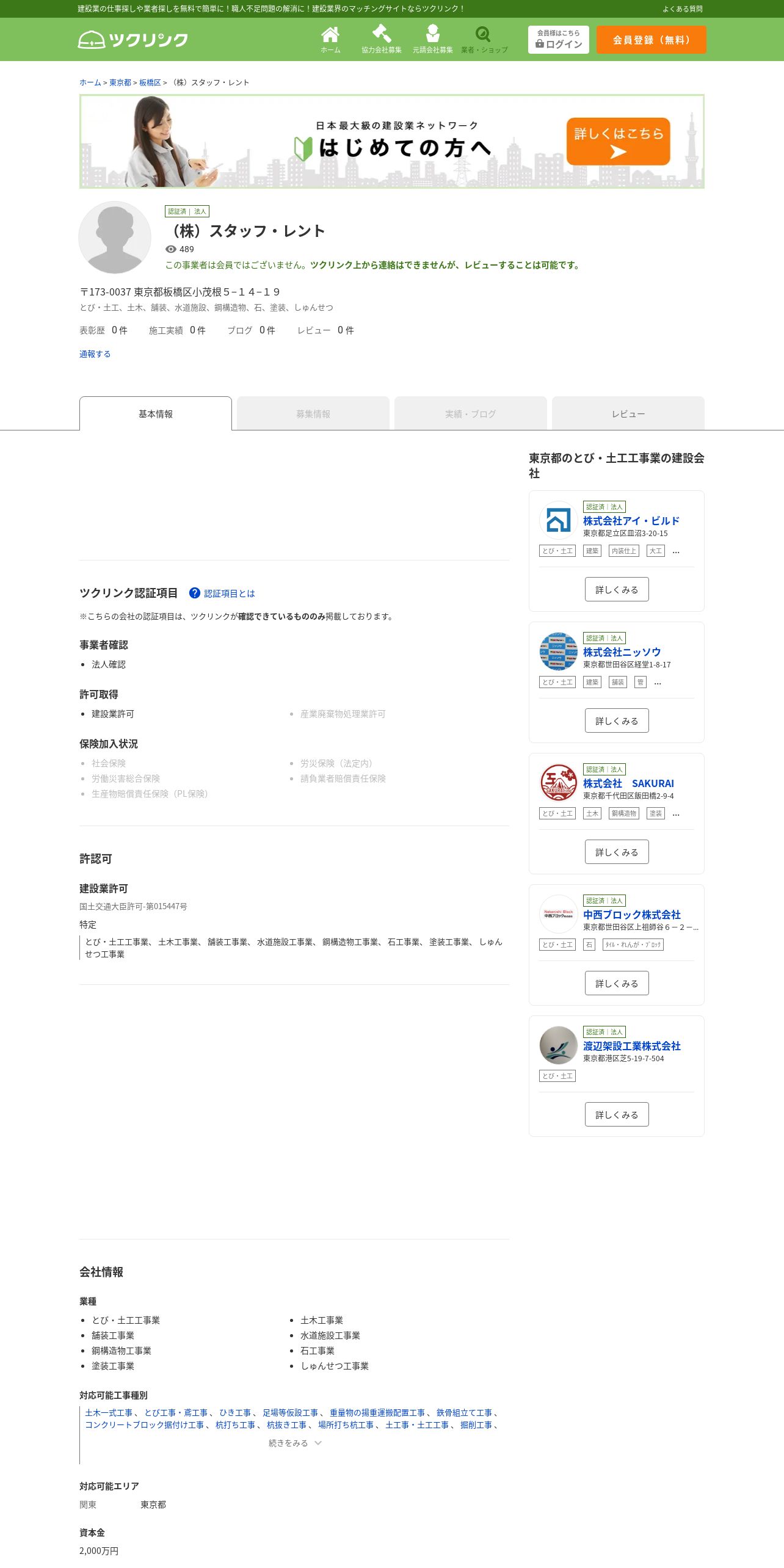This screenshot has width=784, height=1568.
Task: Click 内装仕上 tag on アイ・ビルド card
Action: tap(624, 551)
